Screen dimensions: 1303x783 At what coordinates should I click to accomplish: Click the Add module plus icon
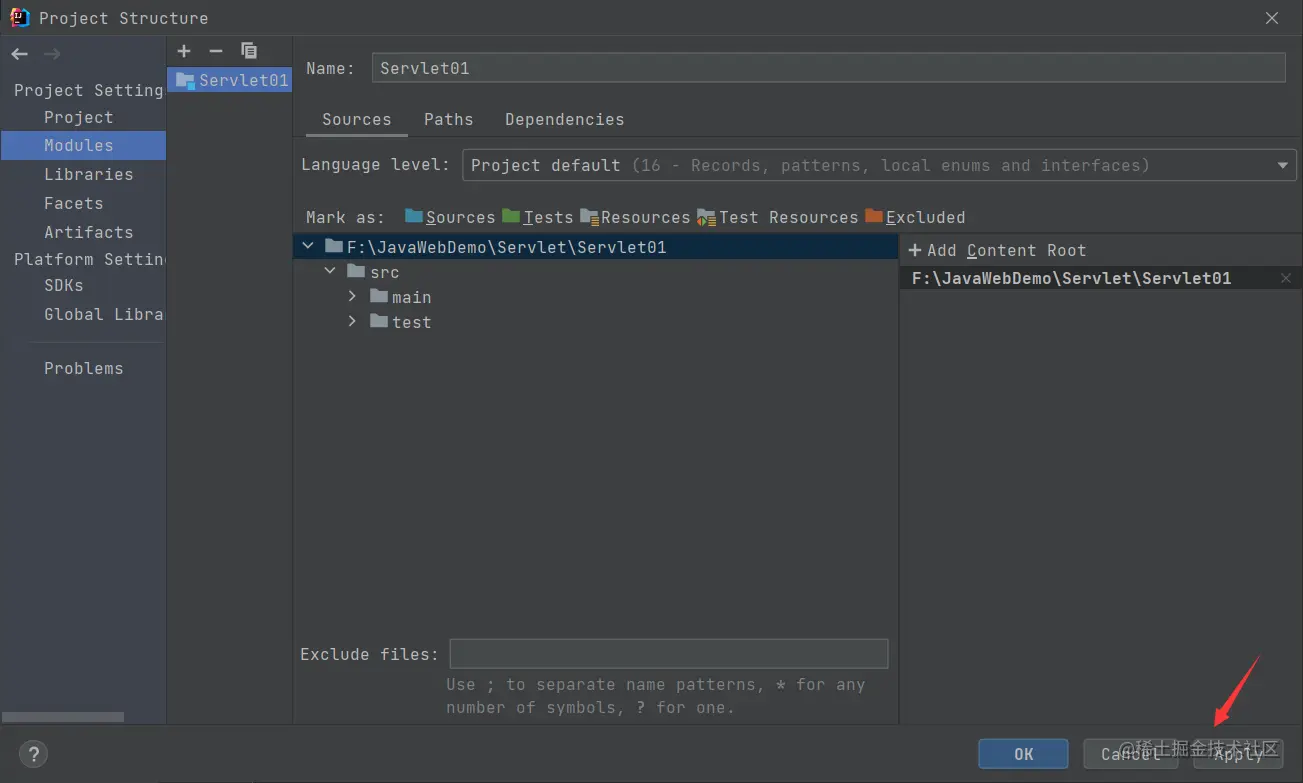point(184,51)
